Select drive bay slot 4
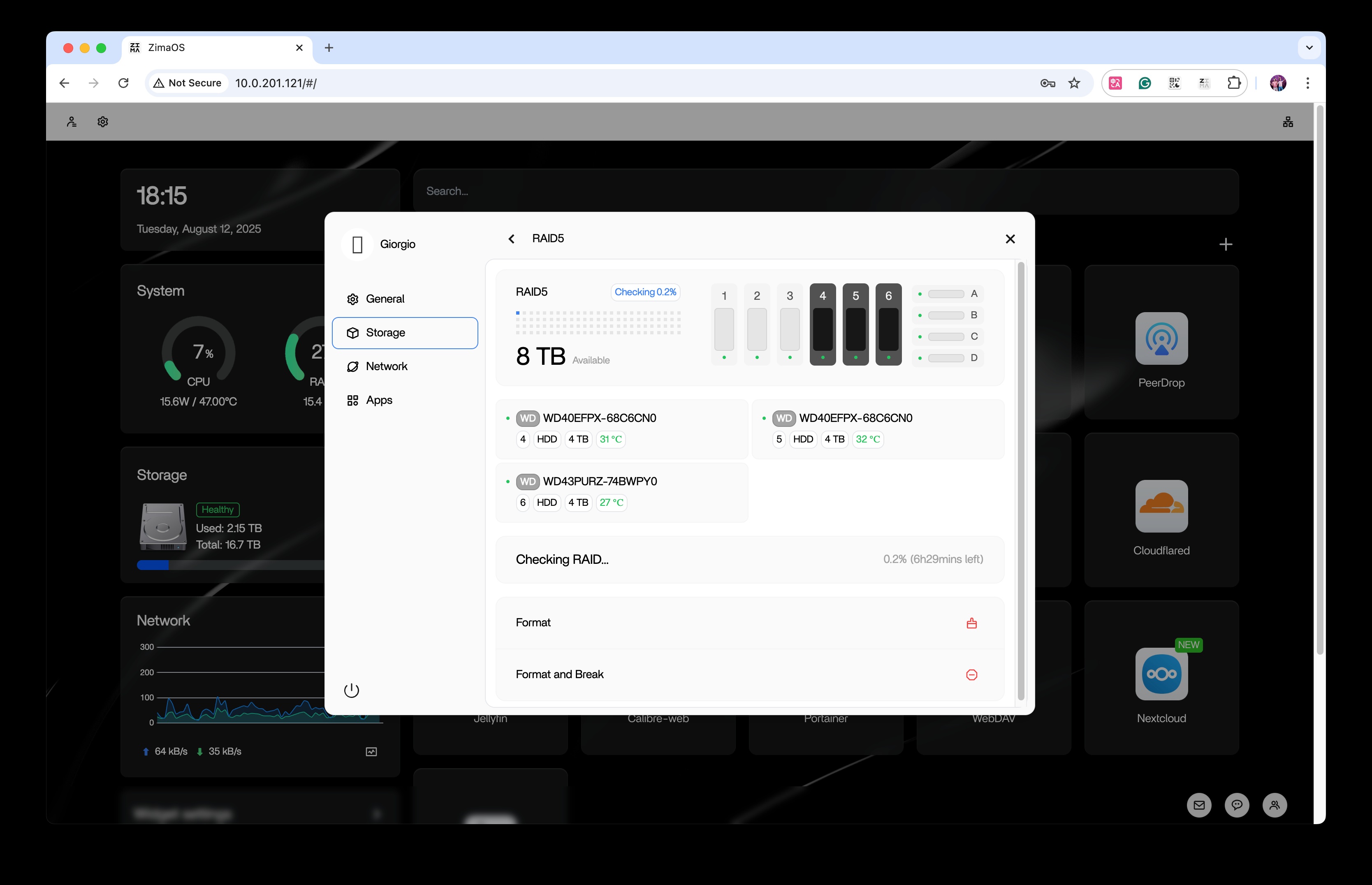1372x885 pixels. point(823,325)
